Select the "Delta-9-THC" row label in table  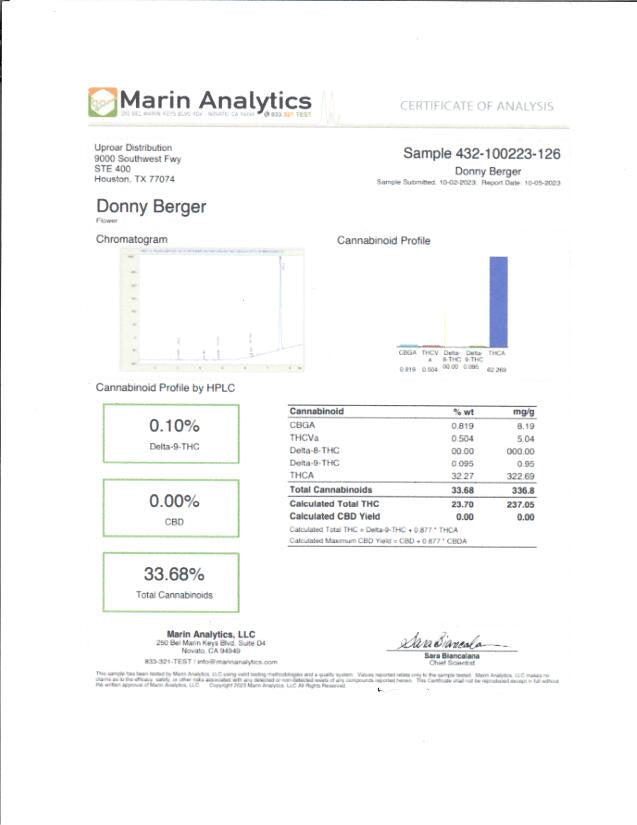[x=315, y=463]
